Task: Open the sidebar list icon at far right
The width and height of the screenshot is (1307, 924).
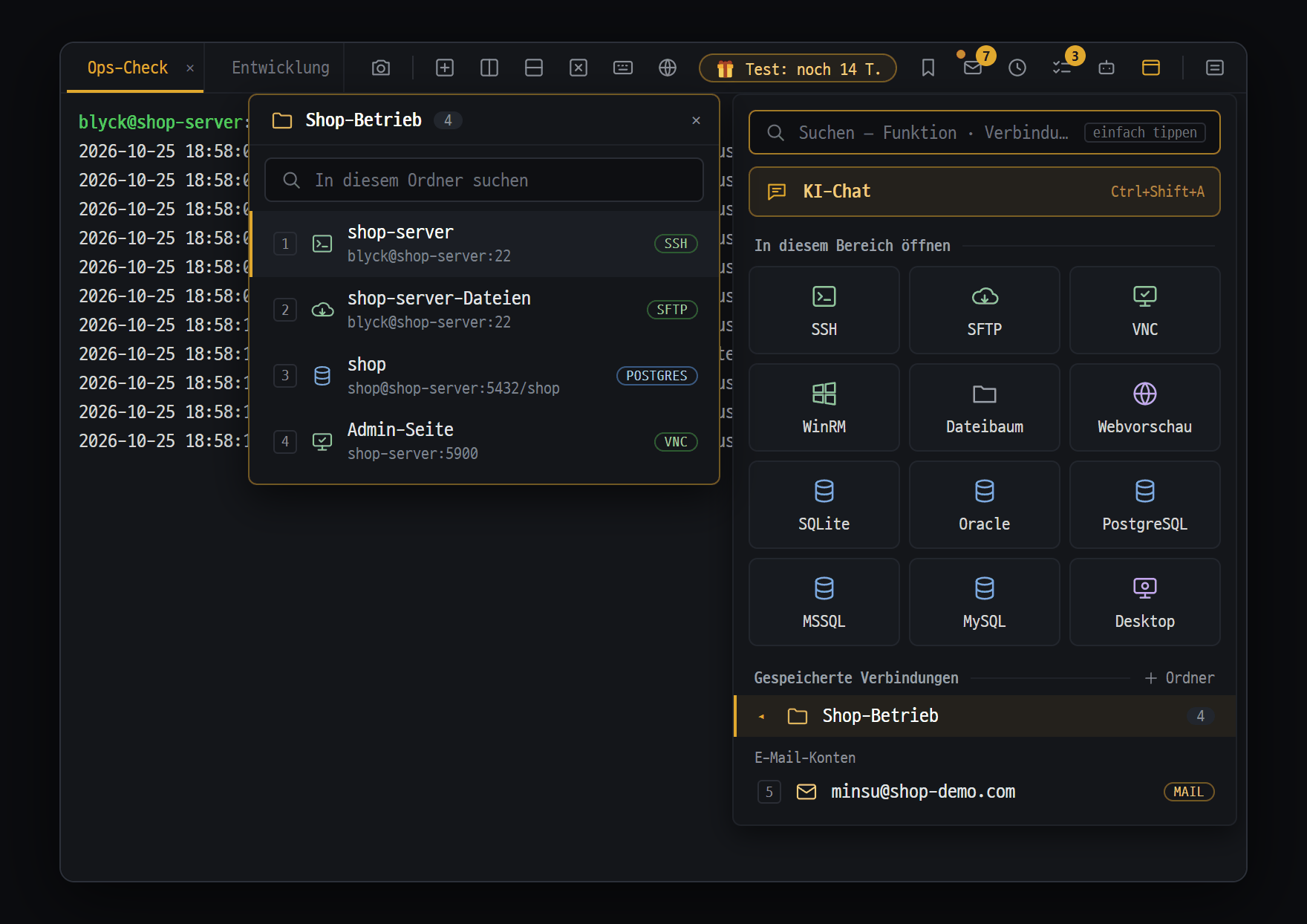Action: pos(1215,68)
